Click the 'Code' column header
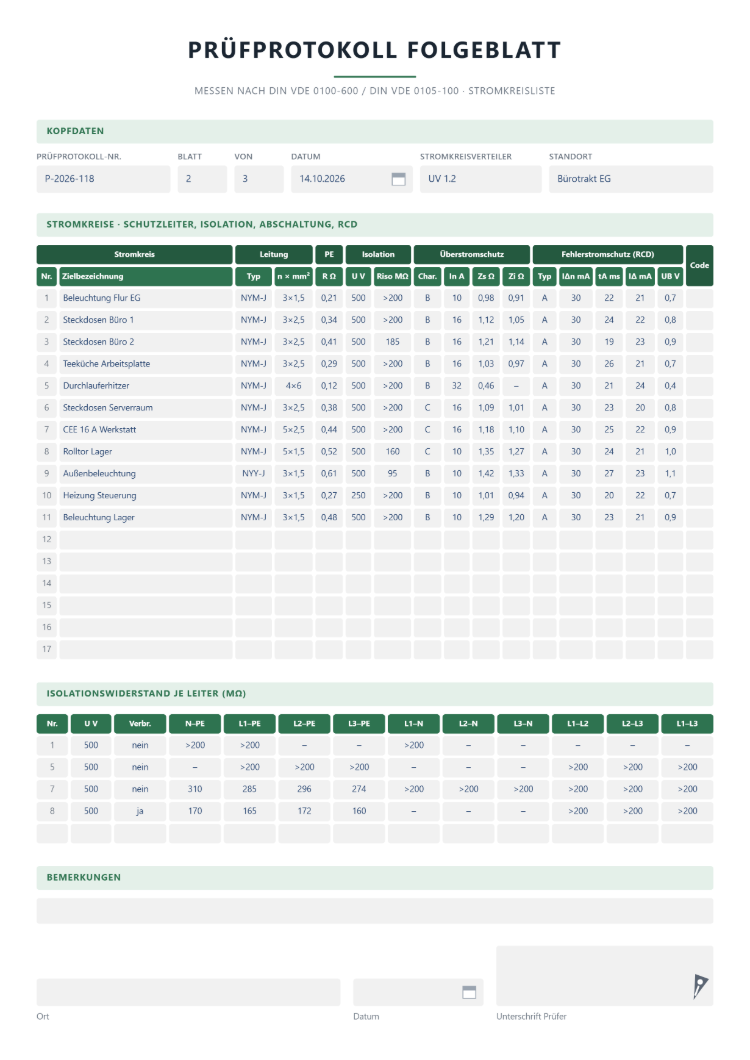The image size is (750, 1060). 699,265
